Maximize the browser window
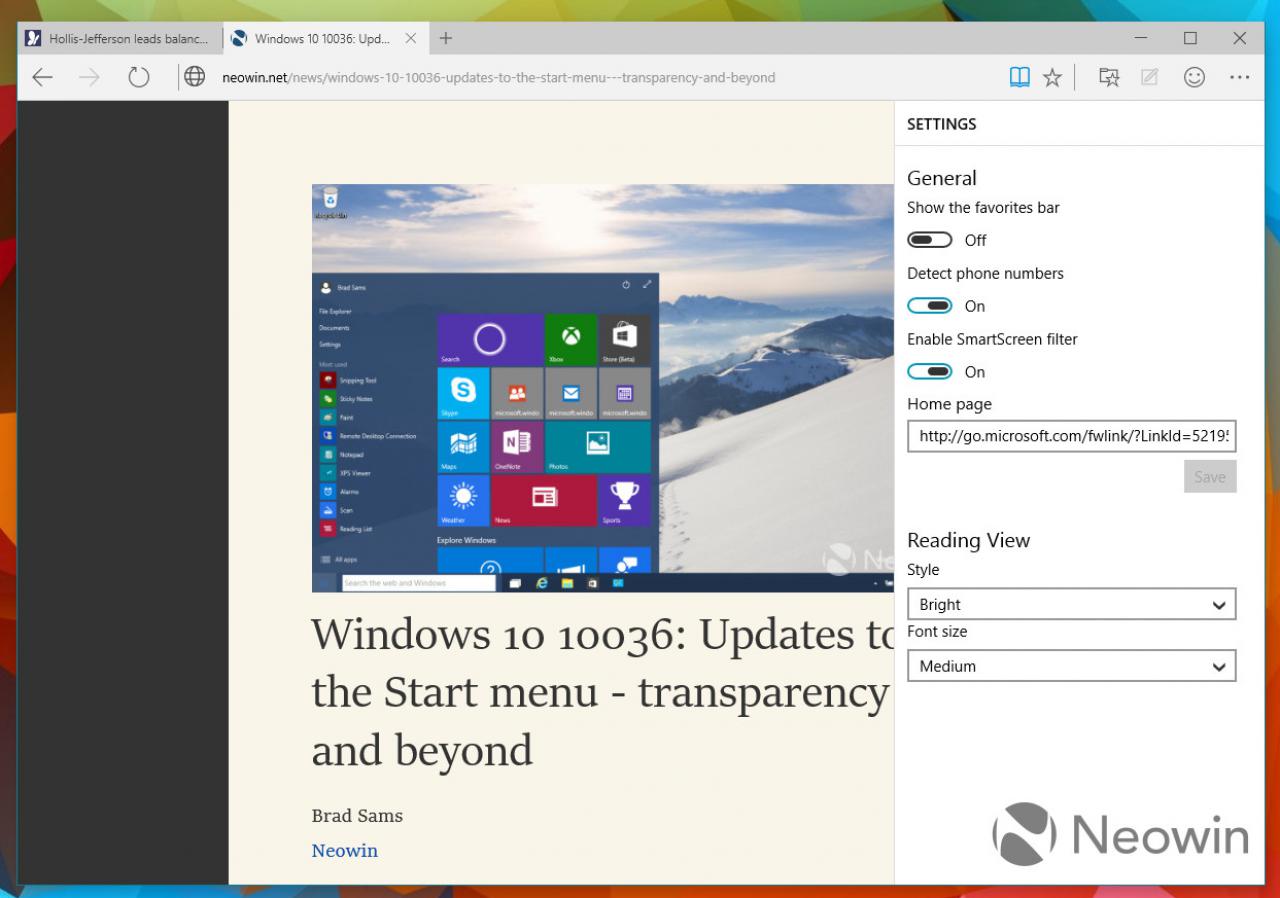The width and height of the screenshot is (1280, 898). (x=1190, y=38)
